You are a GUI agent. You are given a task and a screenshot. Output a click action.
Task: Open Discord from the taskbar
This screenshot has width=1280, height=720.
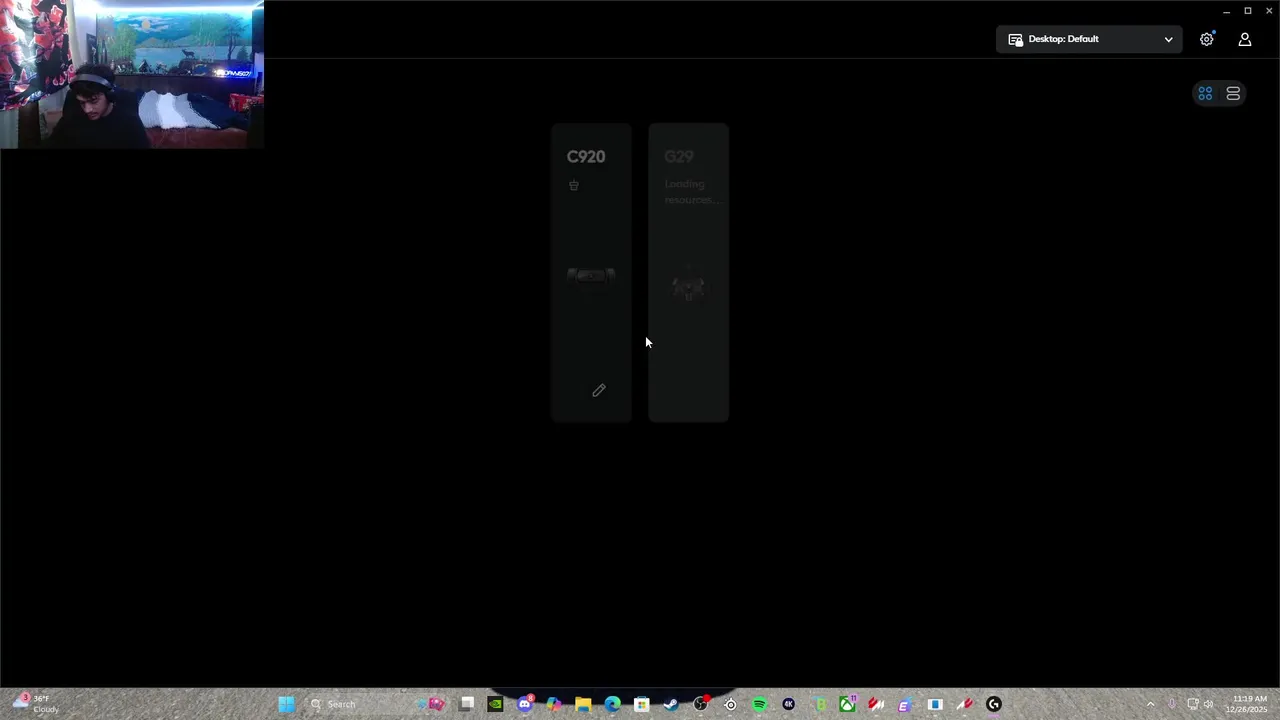pyautogui.click(x=525, y=704)
